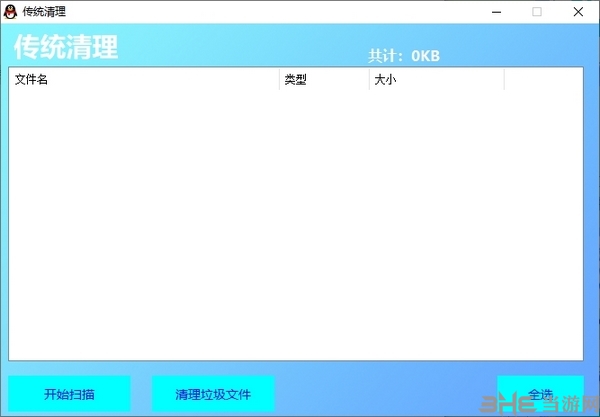Sort list by 类型 column header
Viewport: 600px width, 417px height.
324,80
